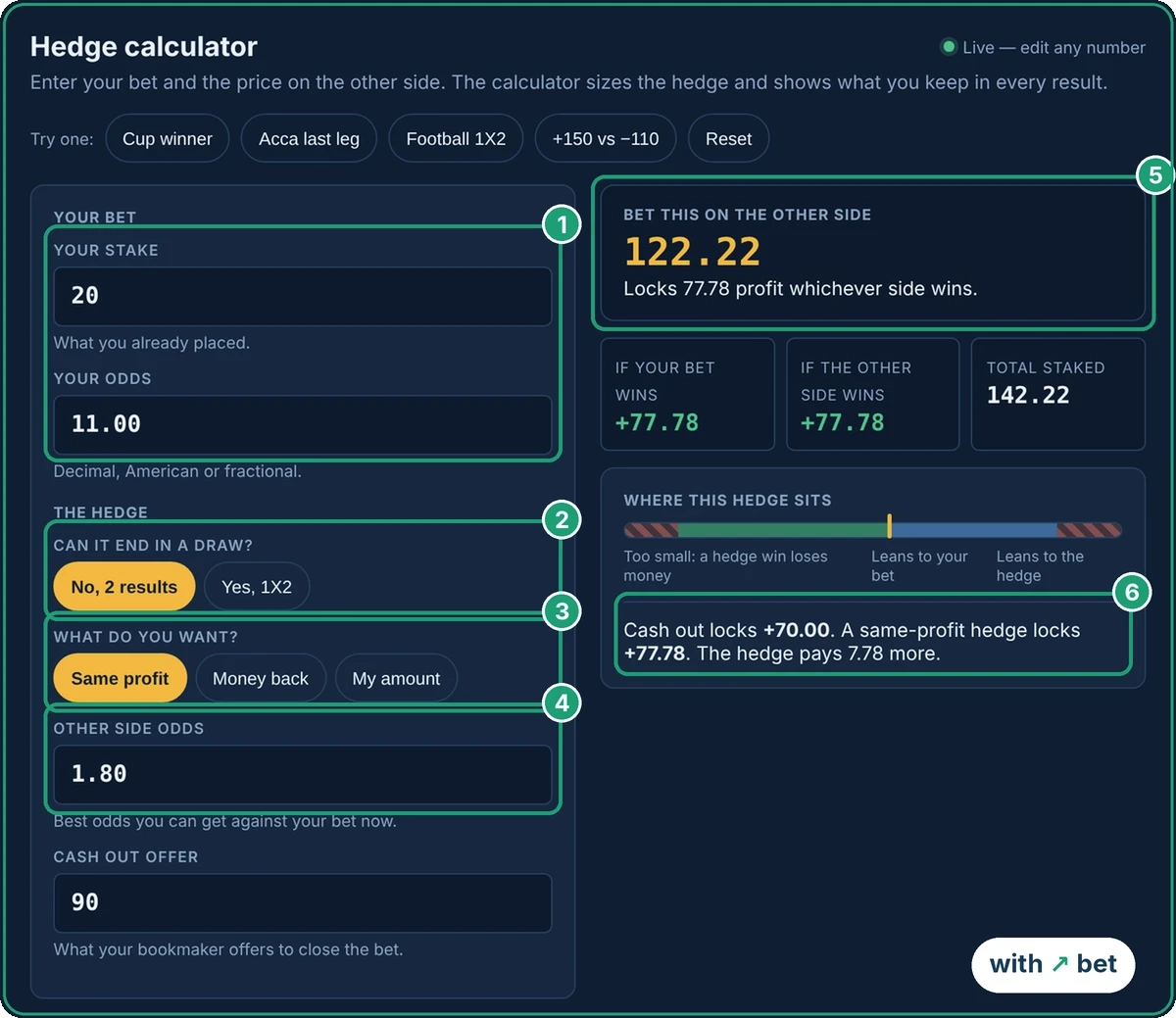
Task: Click the 'Hedge calculator' heading
Action: [x=144, y=46]
